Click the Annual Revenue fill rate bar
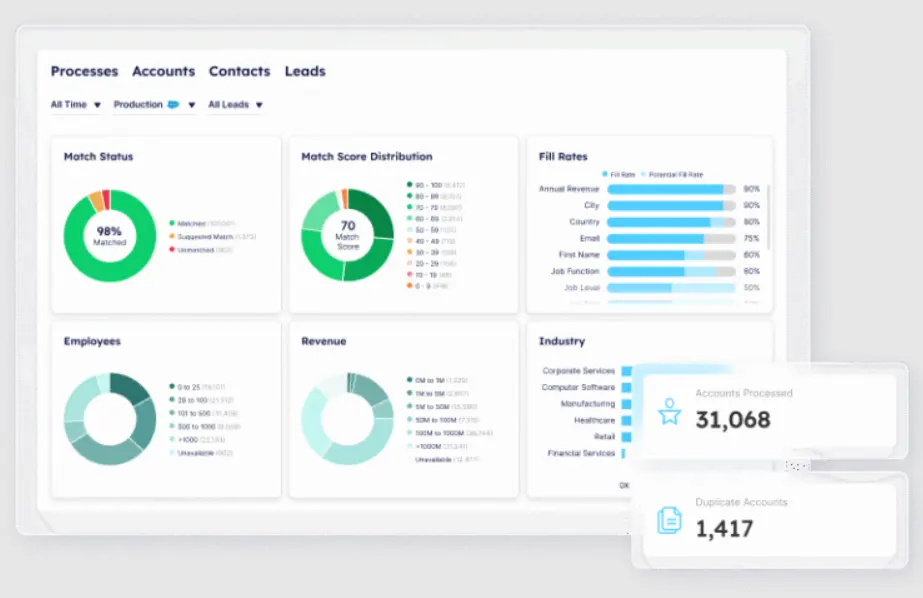Viewport: 923px width, 598px height. click(x=671, y=189)
